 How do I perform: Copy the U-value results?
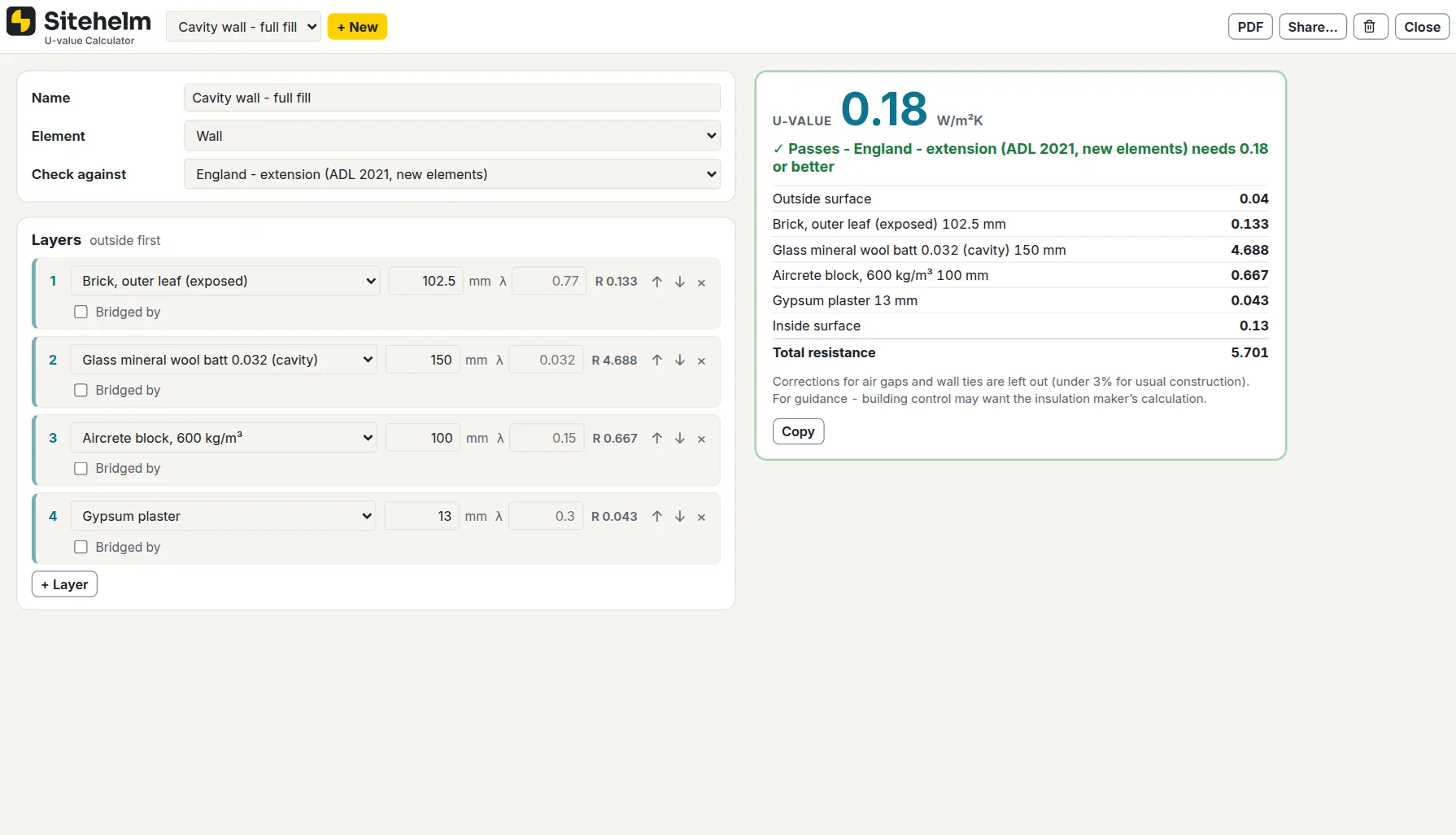click(798, 431)
